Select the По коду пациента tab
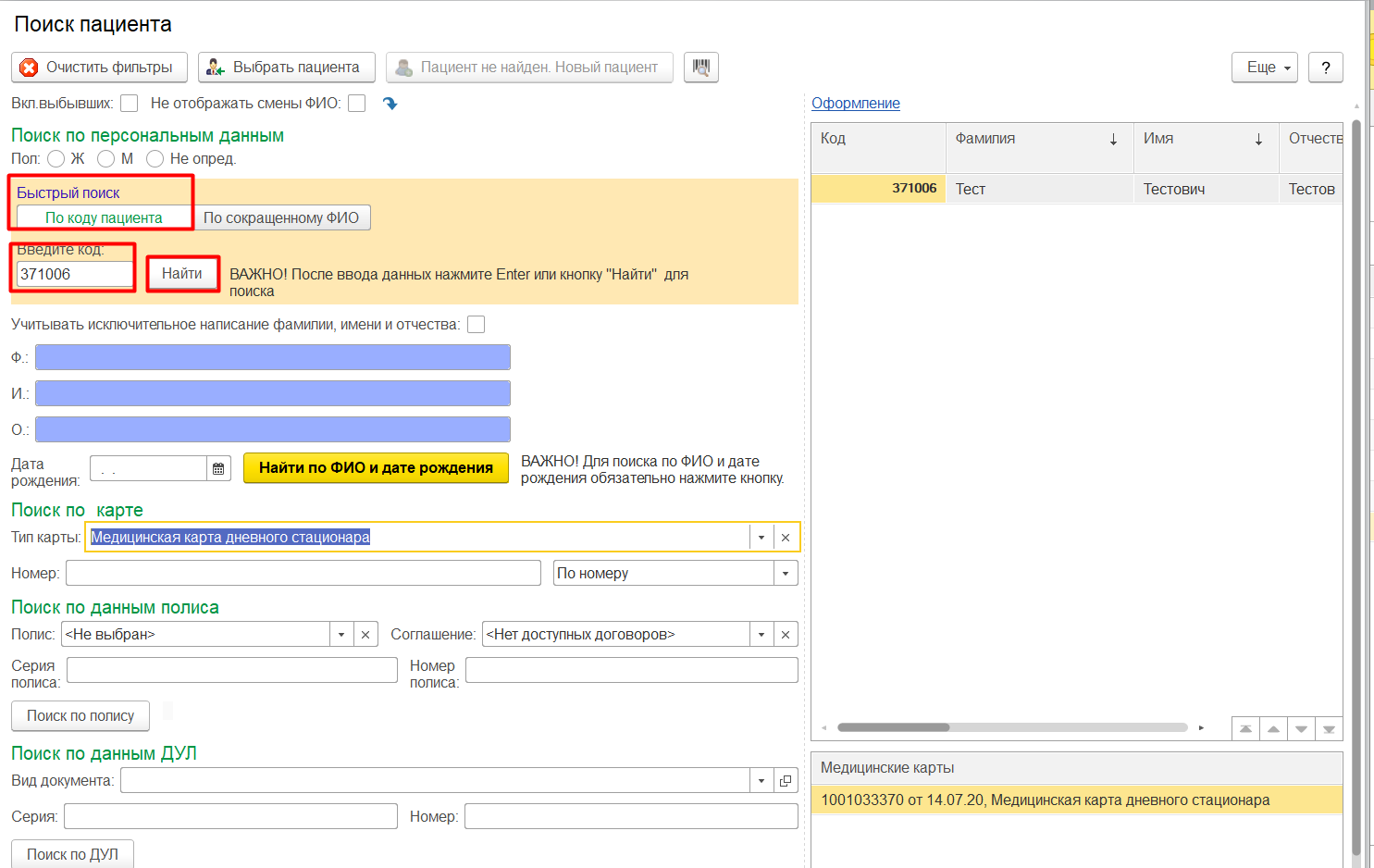 (104, 218)
